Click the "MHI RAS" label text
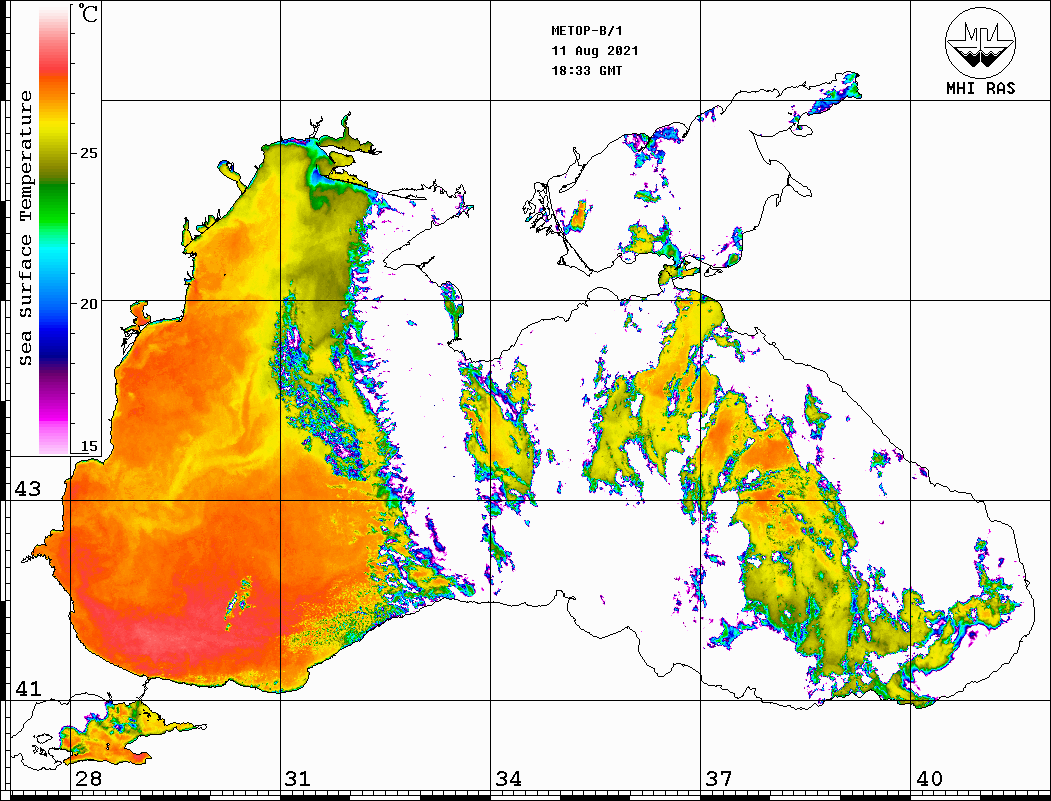The image size is (1051, 801). click(981, 88)
